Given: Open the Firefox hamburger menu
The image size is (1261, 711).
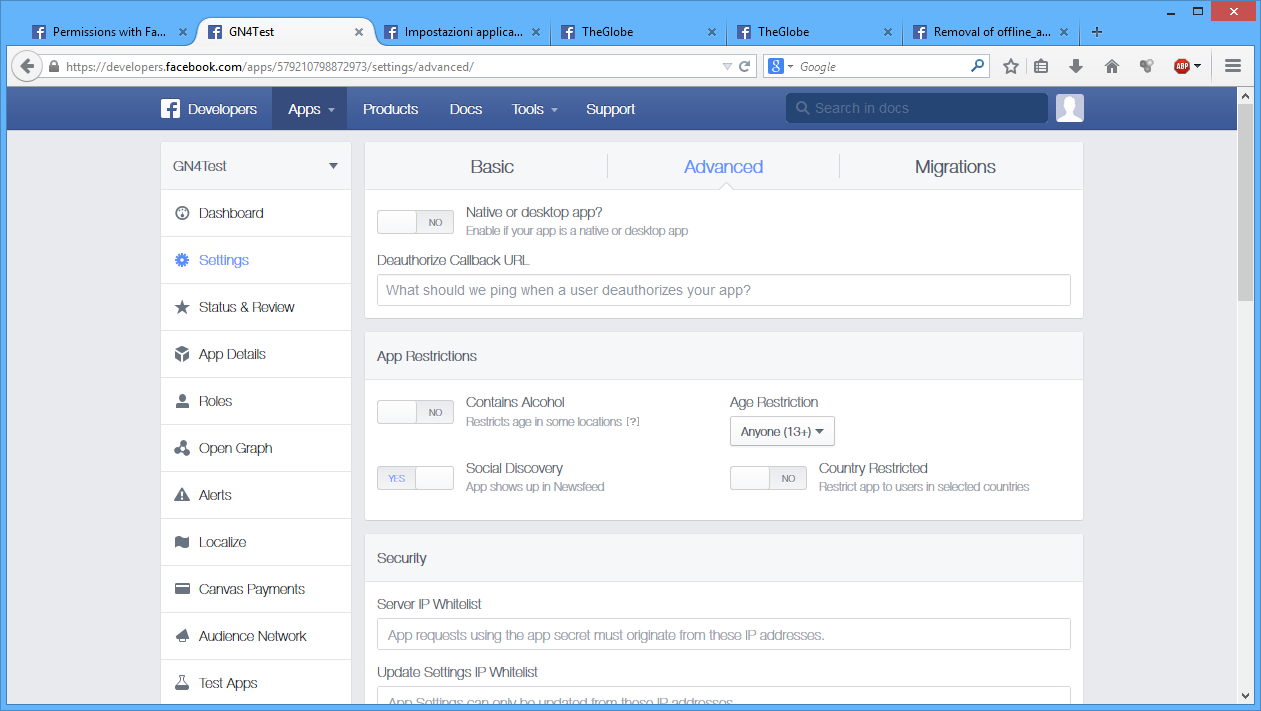Looking at the screenshot, I should [x=1233, y=66].
